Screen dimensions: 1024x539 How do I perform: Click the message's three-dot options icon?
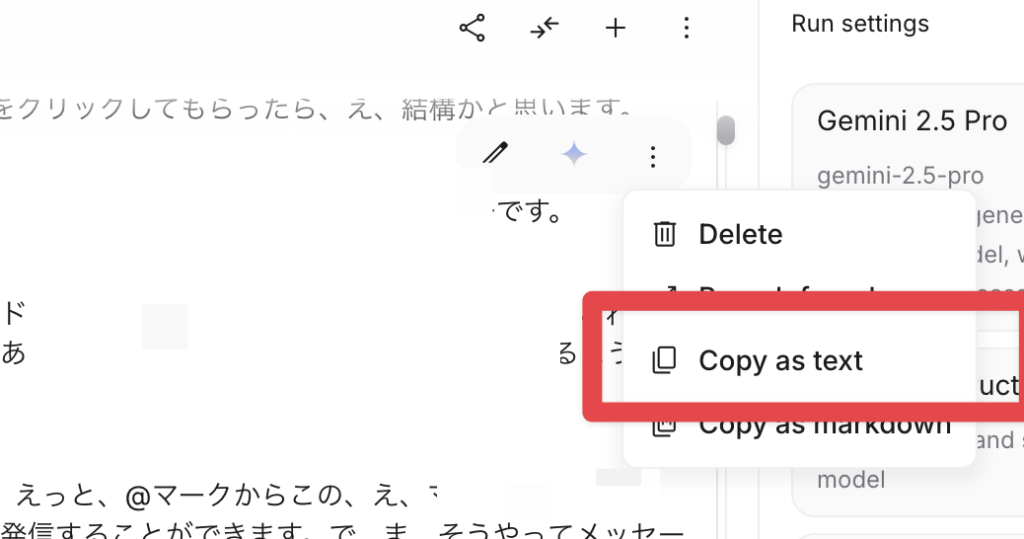[652, 156]
